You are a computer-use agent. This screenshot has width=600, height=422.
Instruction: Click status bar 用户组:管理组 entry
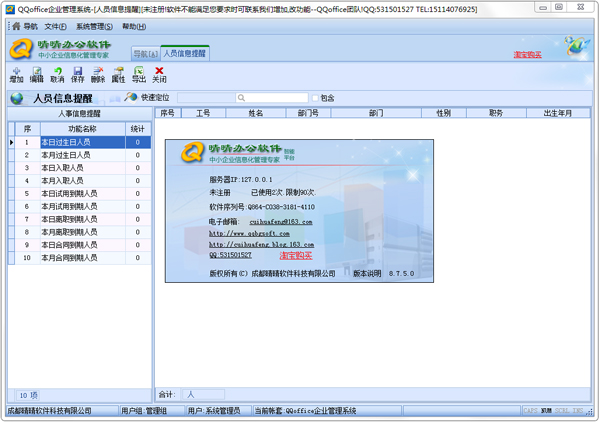152,411
